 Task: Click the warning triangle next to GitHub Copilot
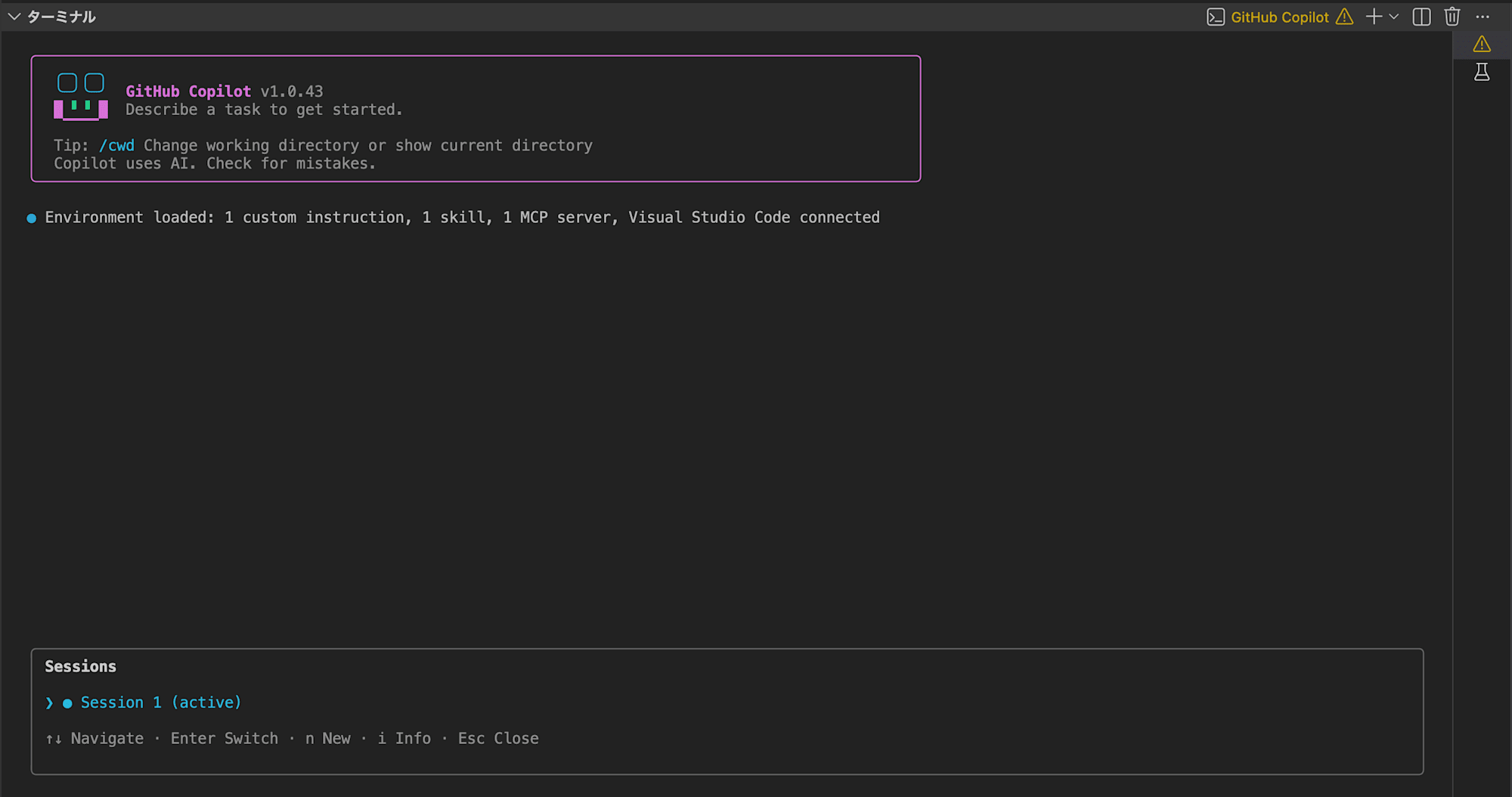[1344, 17]
